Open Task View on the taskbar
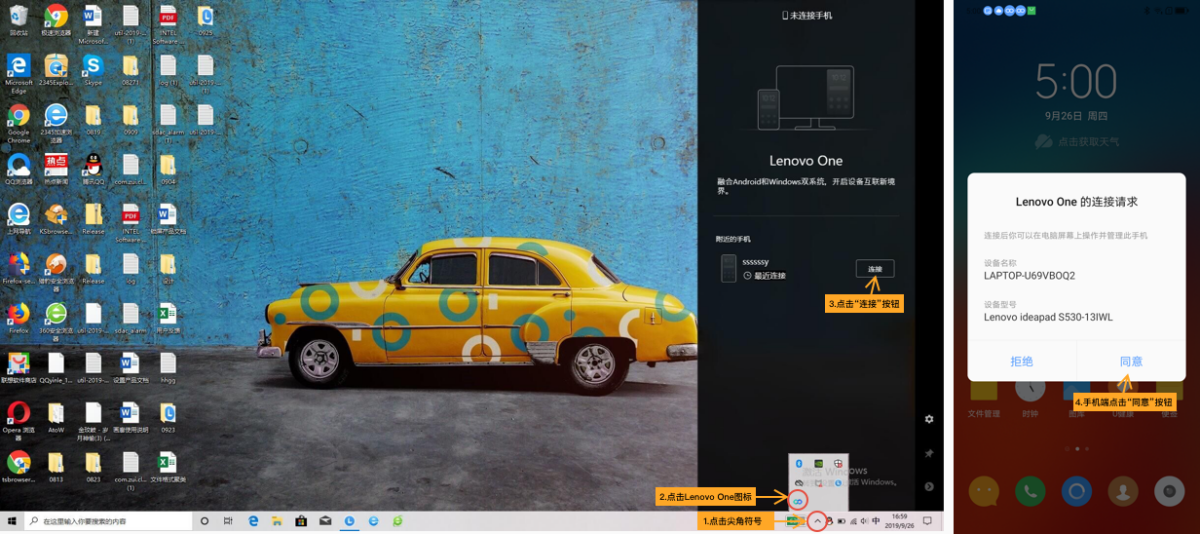The width and height of the screenshot is (1200, 534). (229, 521)
